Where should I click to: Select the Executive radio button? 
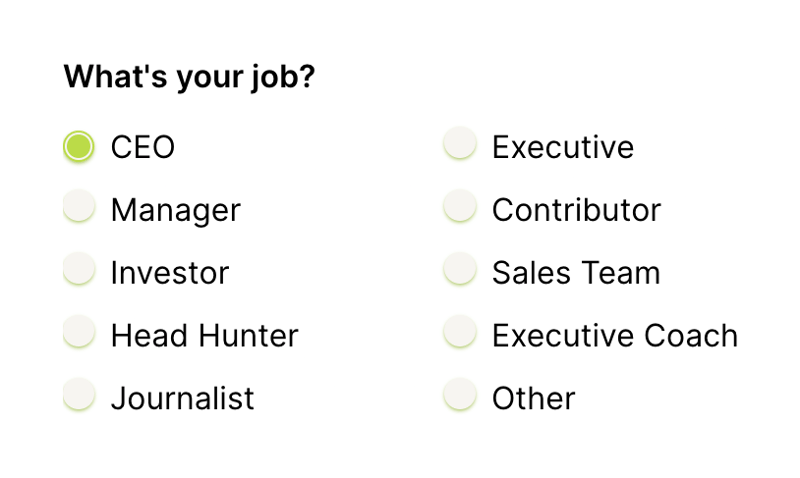click(x=459, y=145)
